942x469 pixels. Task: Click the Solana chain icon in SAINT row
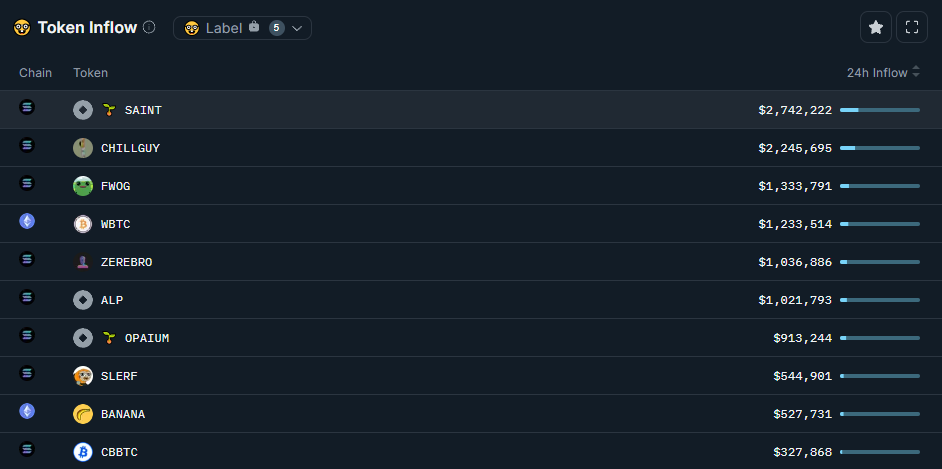click(27, 107)
